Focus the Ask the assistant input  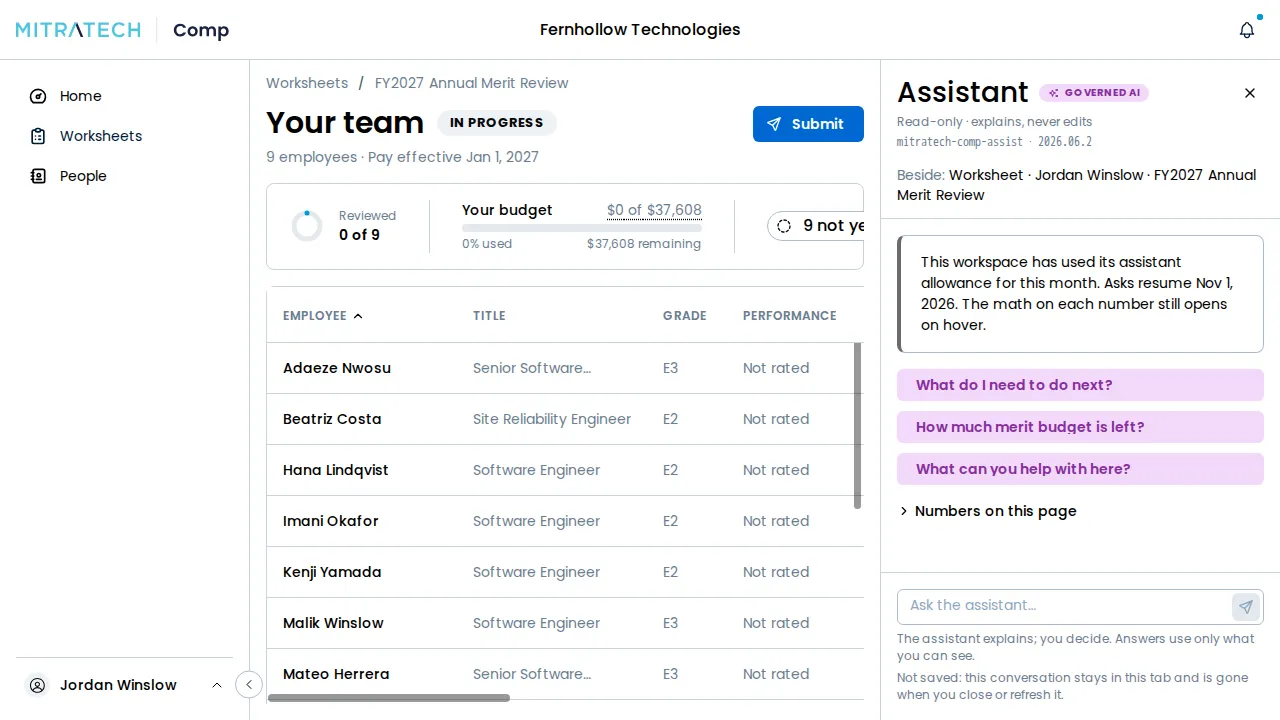point(1066,606)
